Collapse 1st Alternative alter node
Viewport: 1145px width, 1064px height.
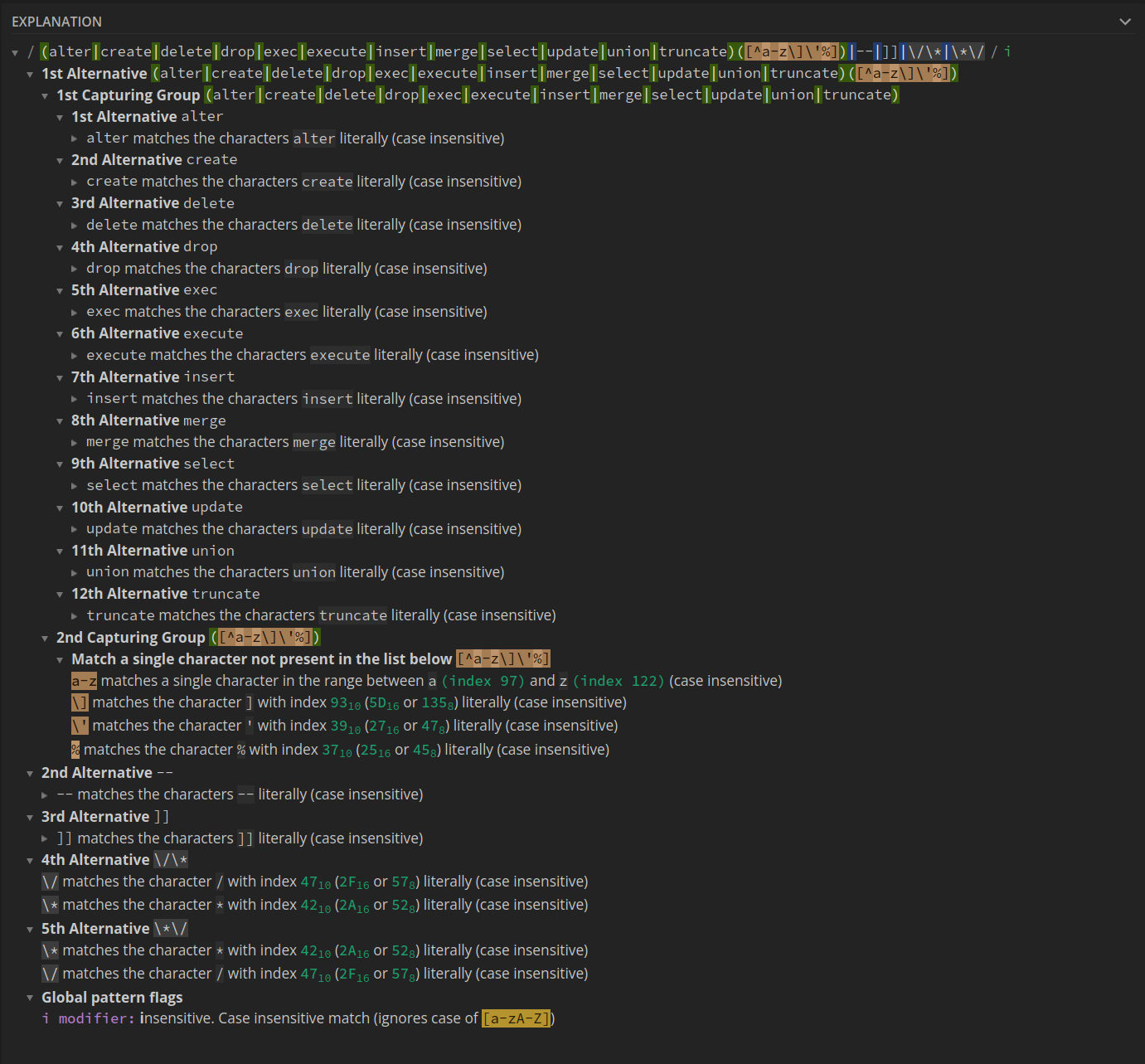coord(60,117)
